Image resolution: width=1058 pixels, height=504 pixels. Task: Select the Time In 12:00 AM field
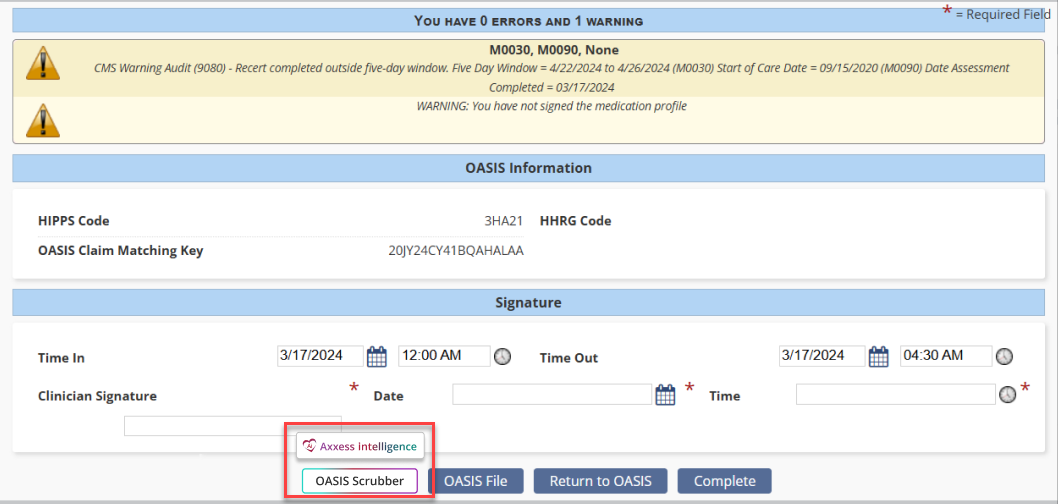(444, 356)
